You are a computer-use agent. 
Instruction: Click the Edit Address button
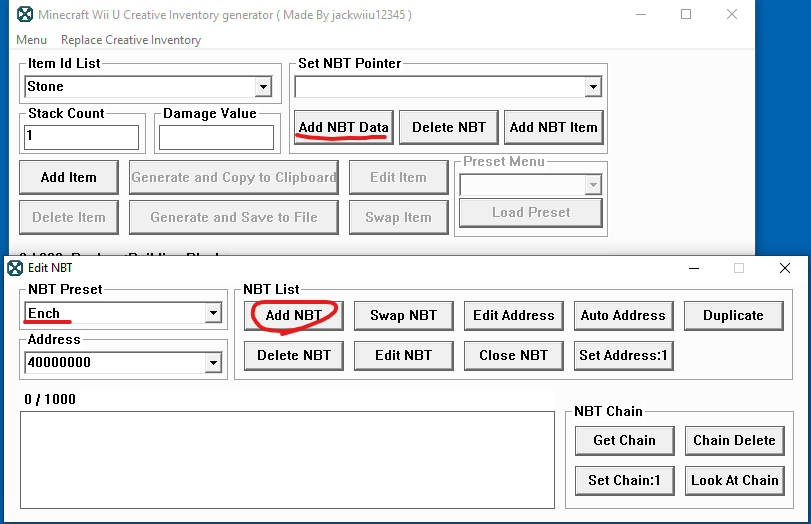(514, 316)
